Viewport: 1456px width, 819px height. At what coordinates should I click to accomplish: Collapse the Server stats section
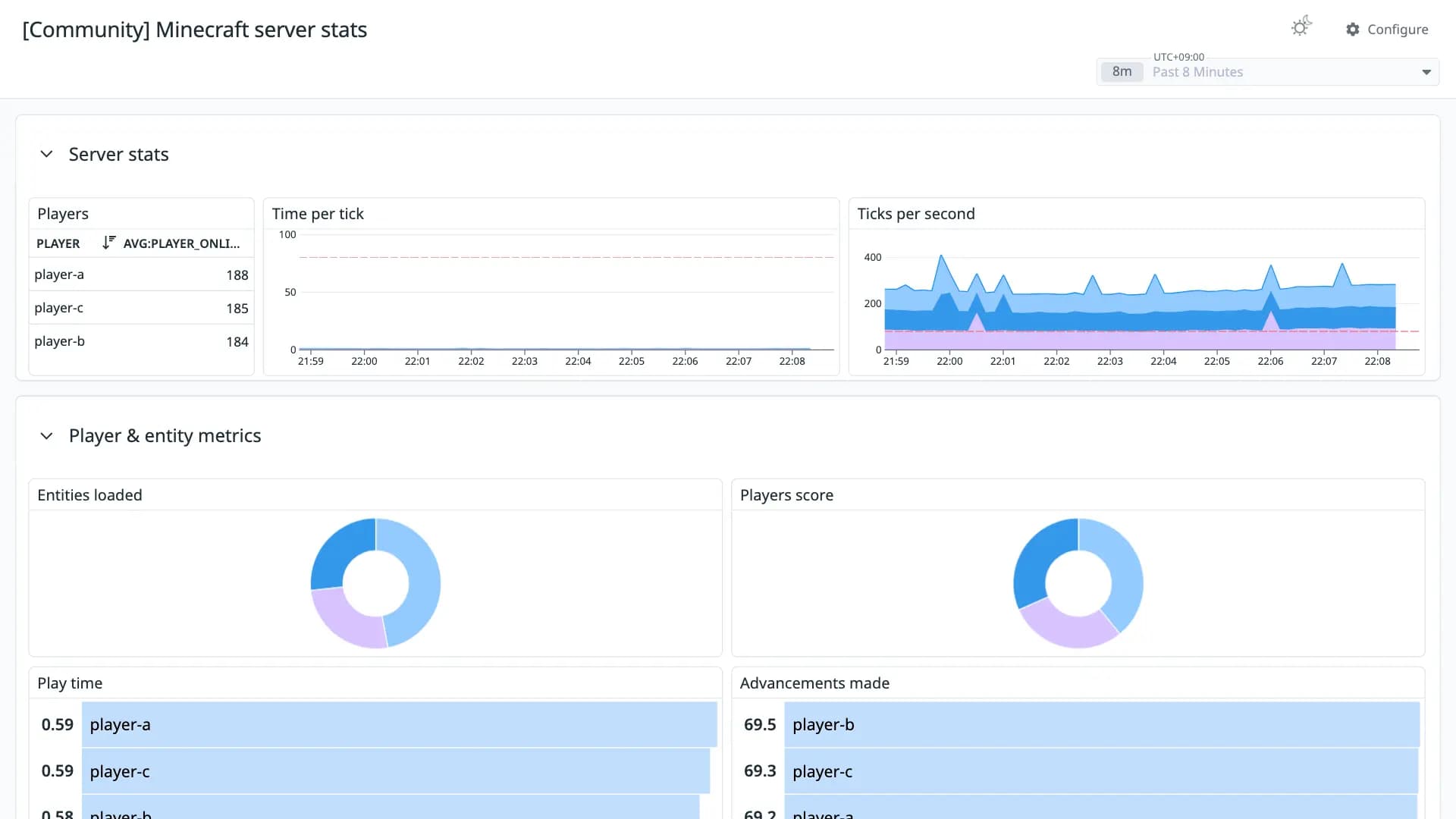coord(46,154)
